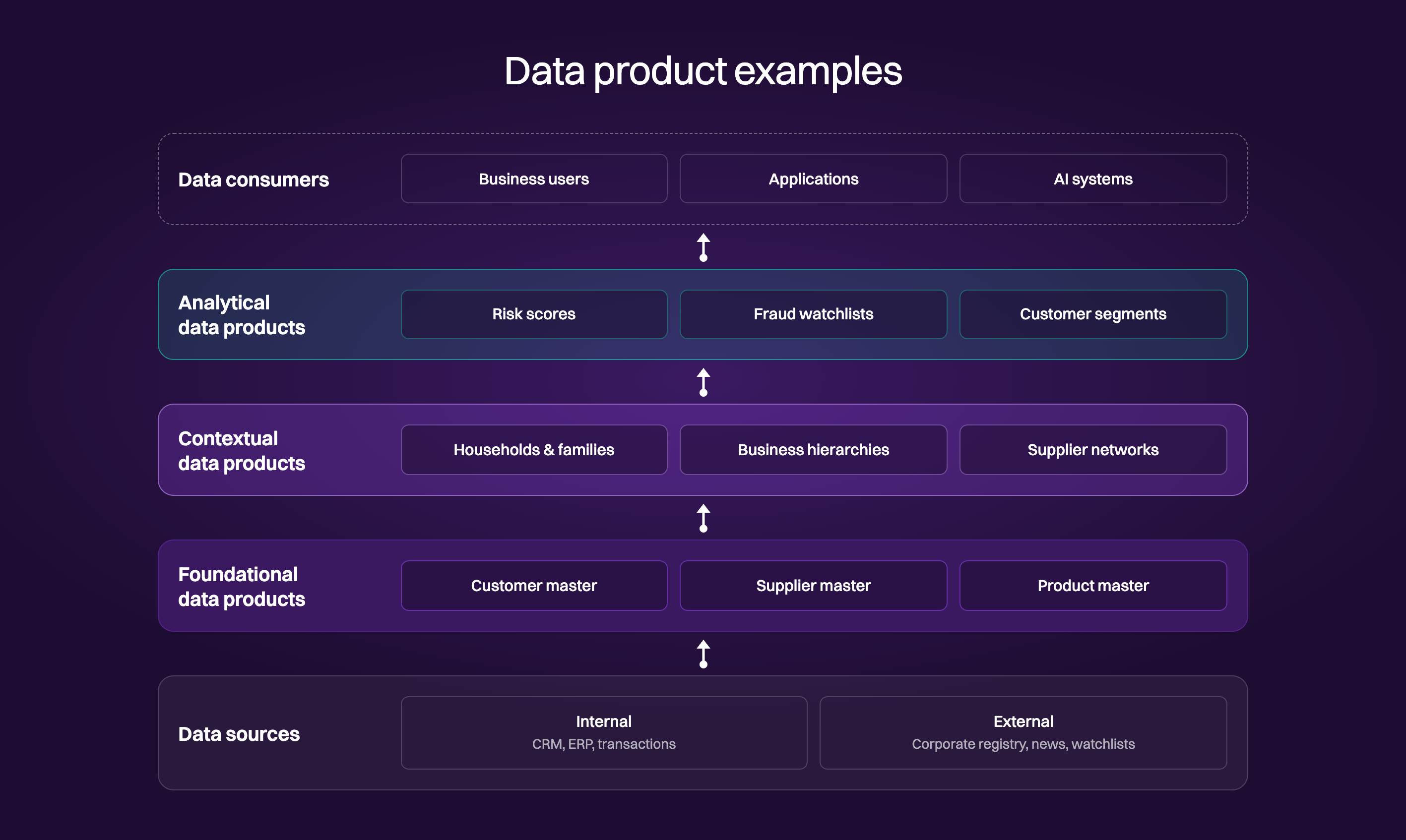Select the Risk scores box
The image size is (1406, 840).
click(x=534, y=314)
